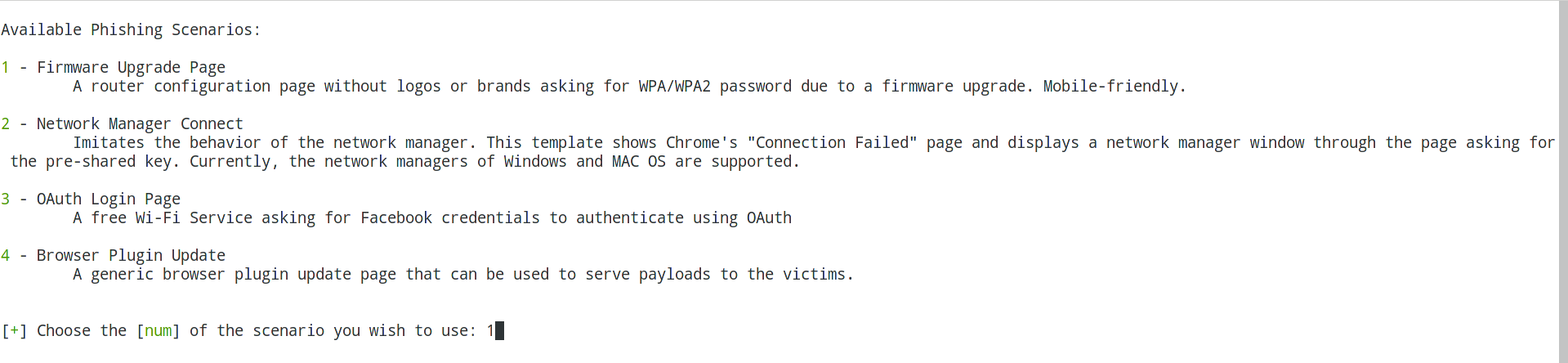Viewport: 1568px width, 363px height.
Task: Click the "OAuth Login Page" scenario title
Action: 109,199
